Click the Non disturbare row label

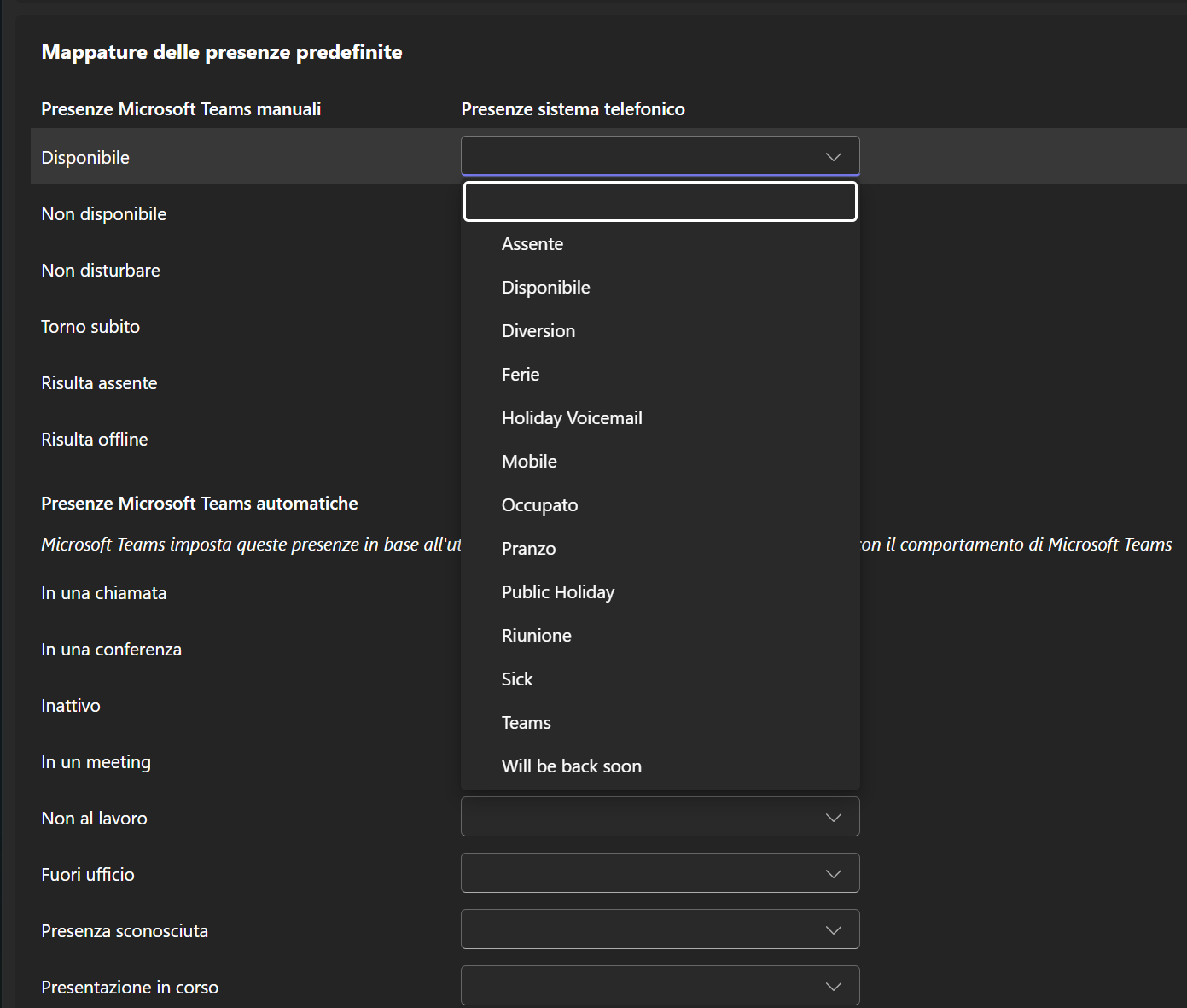(x=101, y=271)
